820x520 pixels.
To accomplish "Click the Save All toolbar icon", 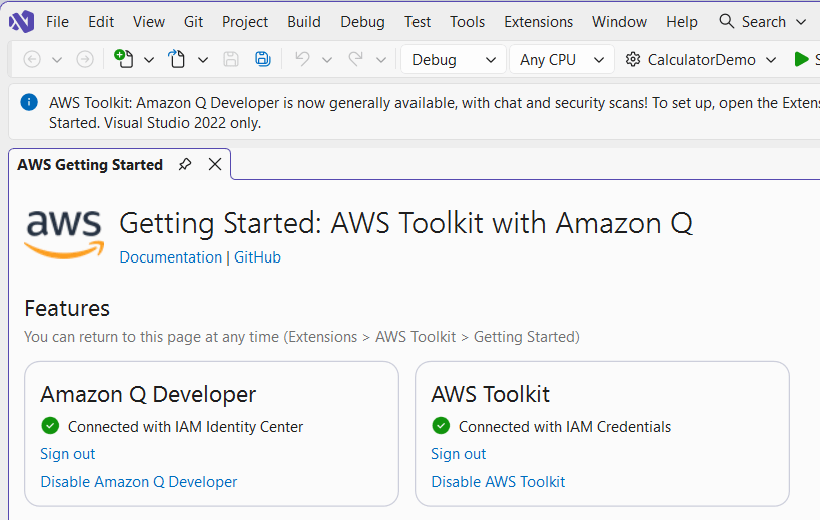I will point(262,59).
